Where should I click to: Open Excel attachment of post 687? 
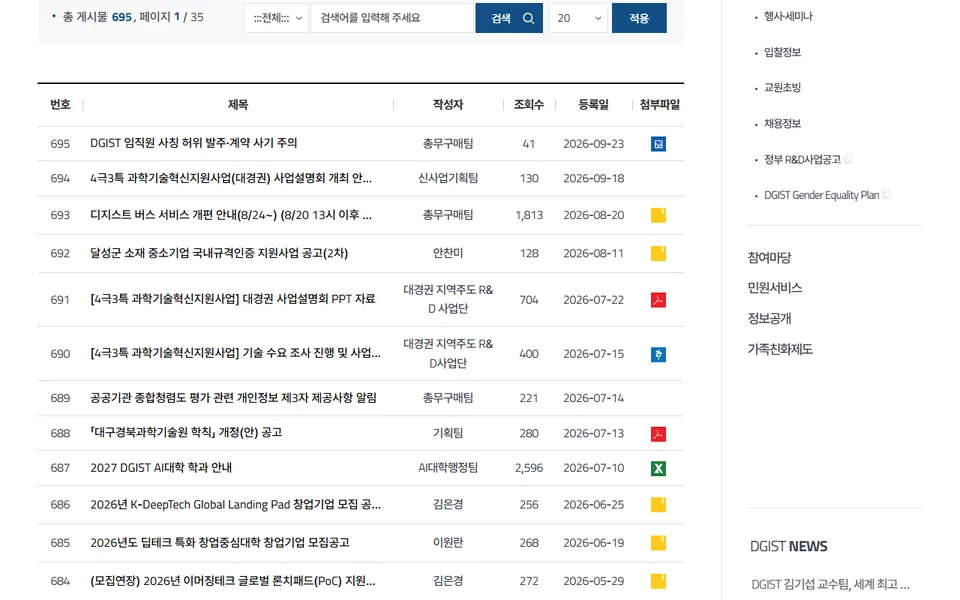coord(658,469)
